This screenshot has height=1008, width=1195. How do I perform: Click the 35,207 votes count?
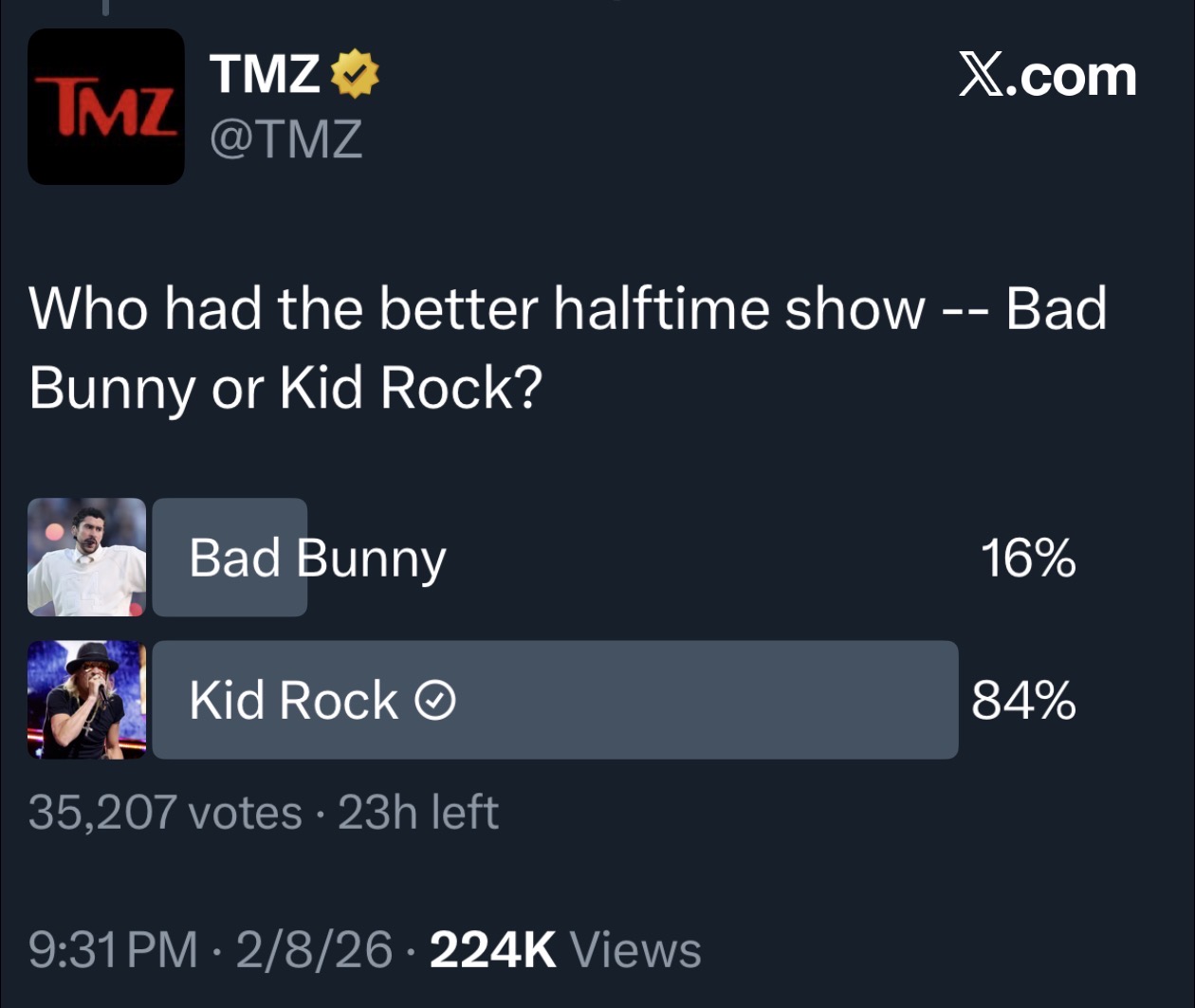[165, 813]
